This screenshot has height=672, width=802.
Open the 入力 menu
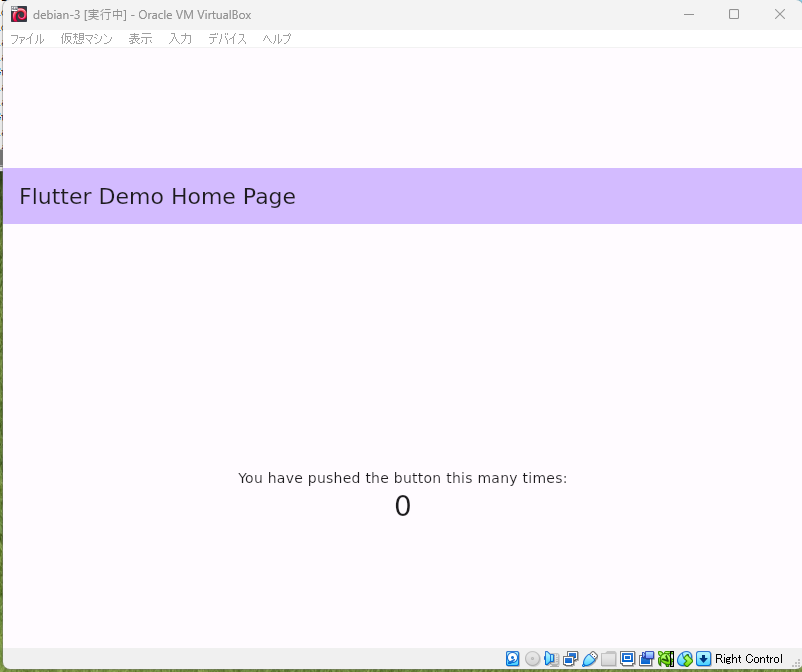point(180,39)
